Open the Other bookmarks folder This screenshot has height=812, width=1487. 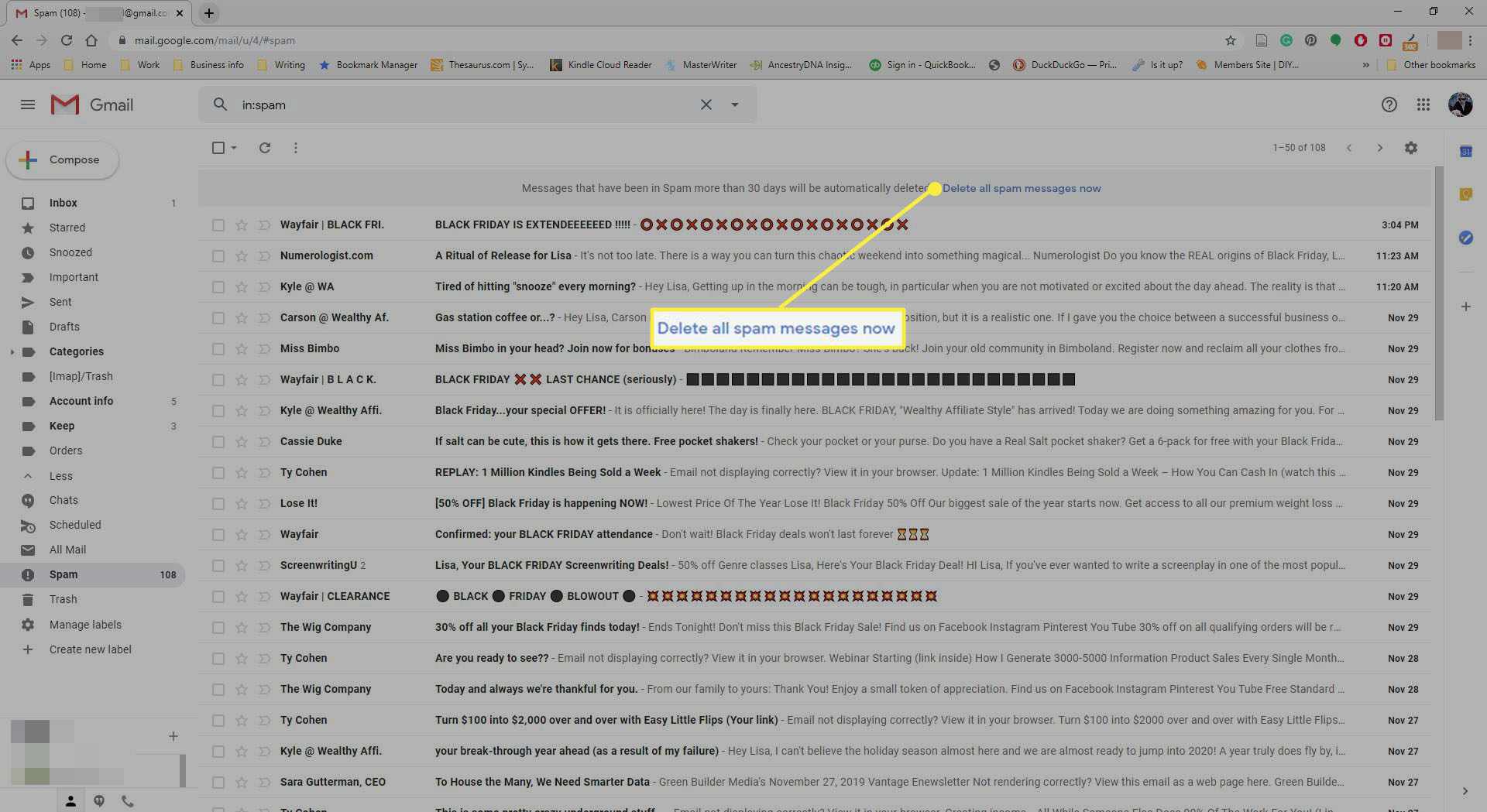[x=1430, y=65]
